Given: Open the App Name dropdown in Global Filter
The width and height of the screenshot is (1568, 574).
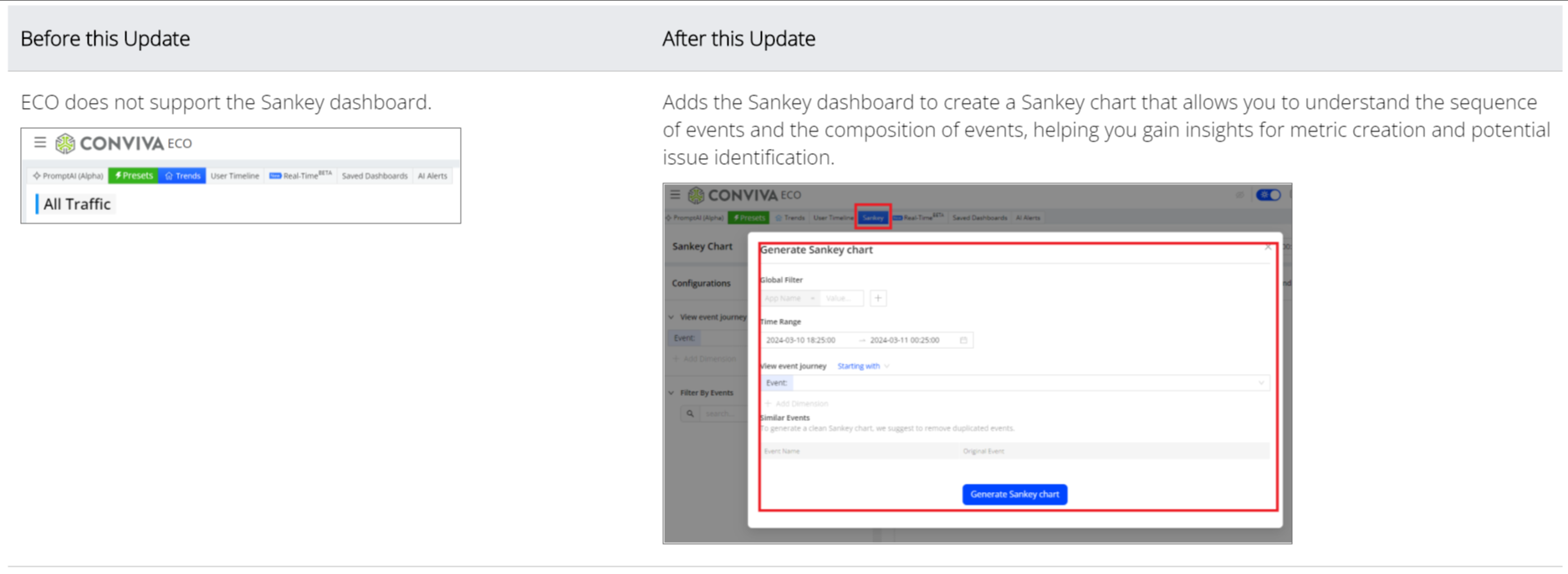Looking at the screenshot, I should point(789,299).
